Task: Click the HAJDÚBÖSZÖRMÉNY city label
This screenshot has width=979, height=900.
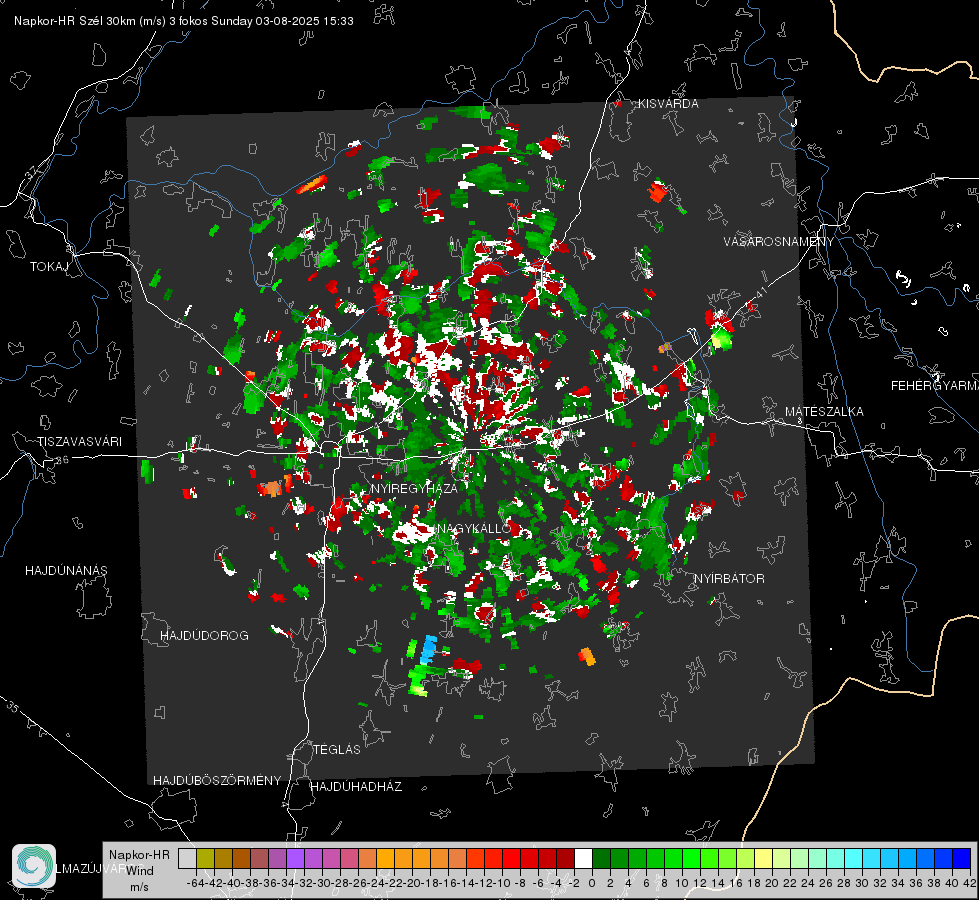Action: [x=217, y=781]
